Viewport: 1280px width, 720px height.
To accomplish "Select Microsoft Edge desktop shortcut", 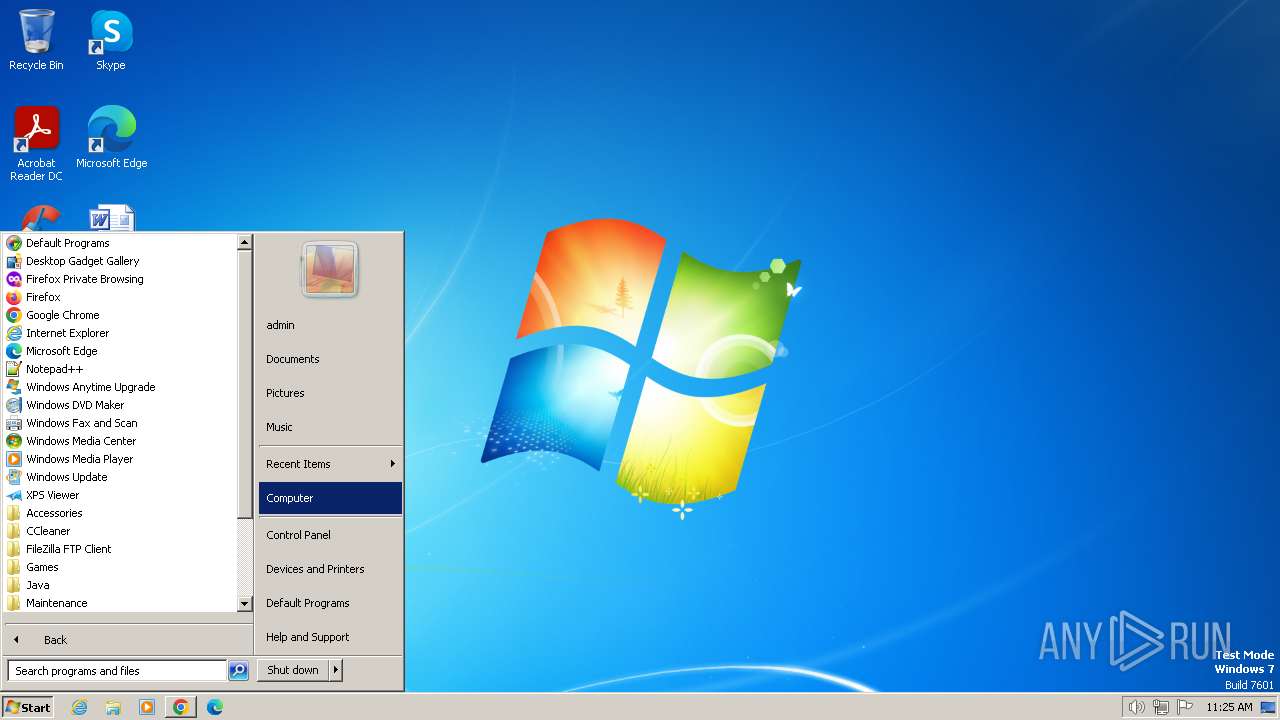I will [111, 138].
